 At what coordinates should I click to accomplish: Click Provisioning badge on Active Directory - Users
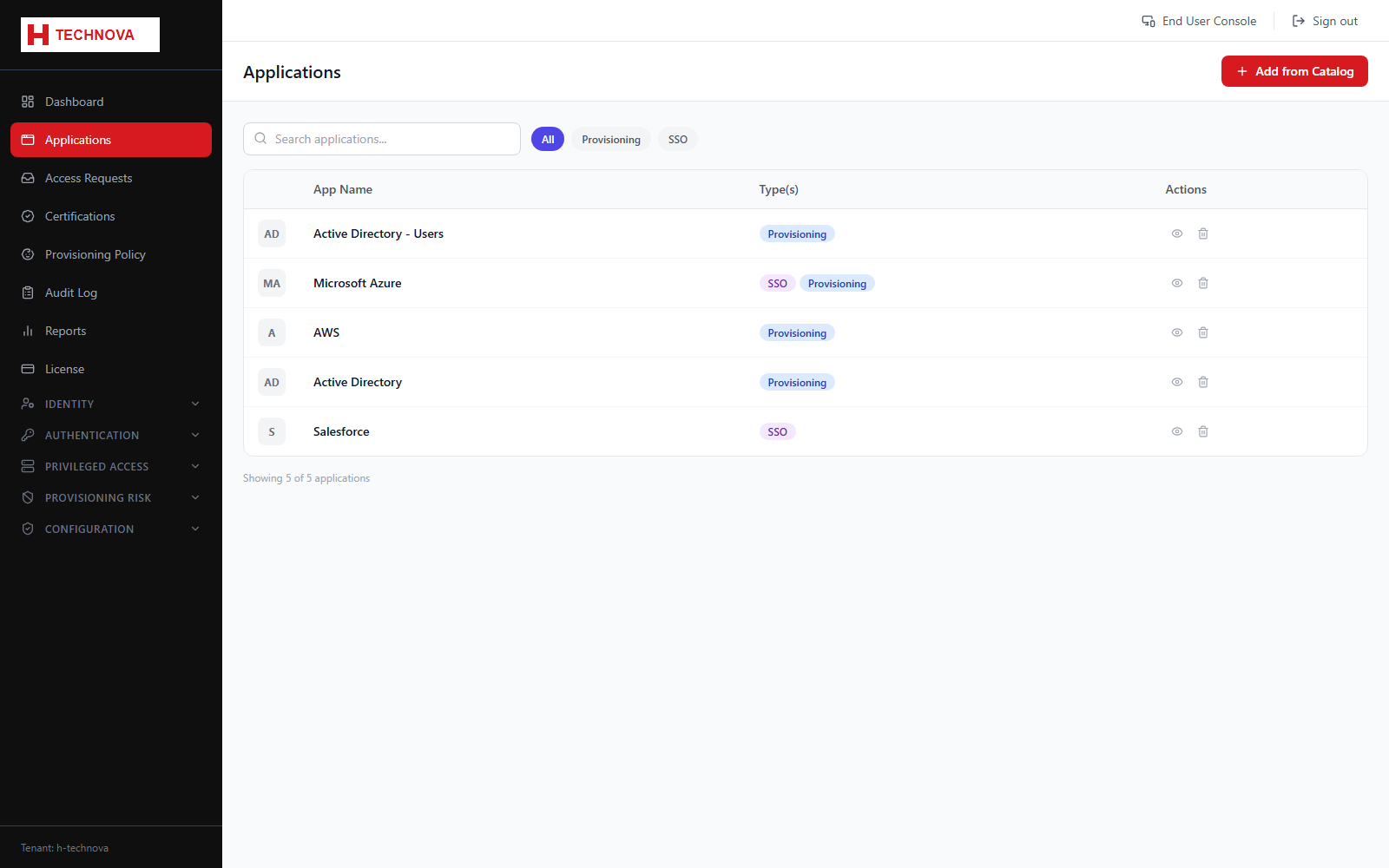tap(797, 233)
